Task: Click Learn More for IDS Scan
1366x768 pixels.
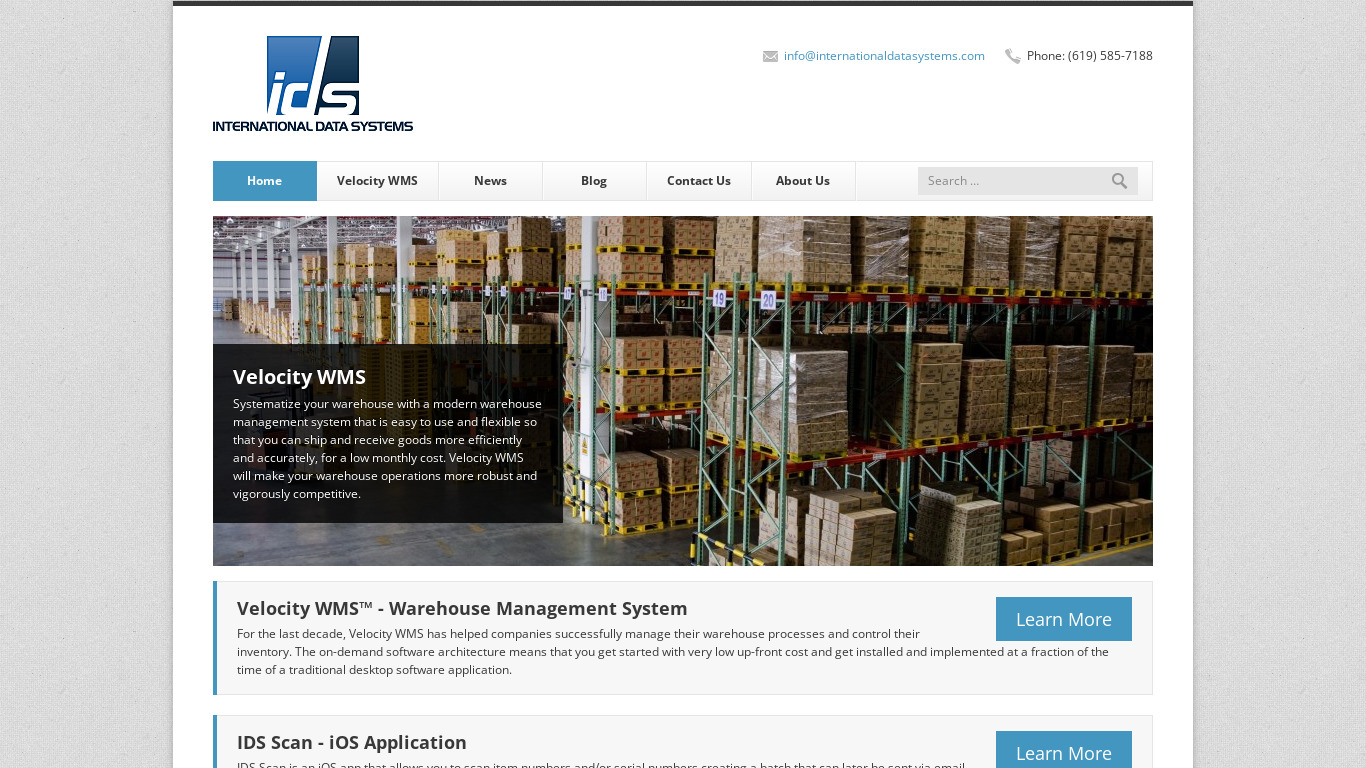Action: (x=1064, y=750)
